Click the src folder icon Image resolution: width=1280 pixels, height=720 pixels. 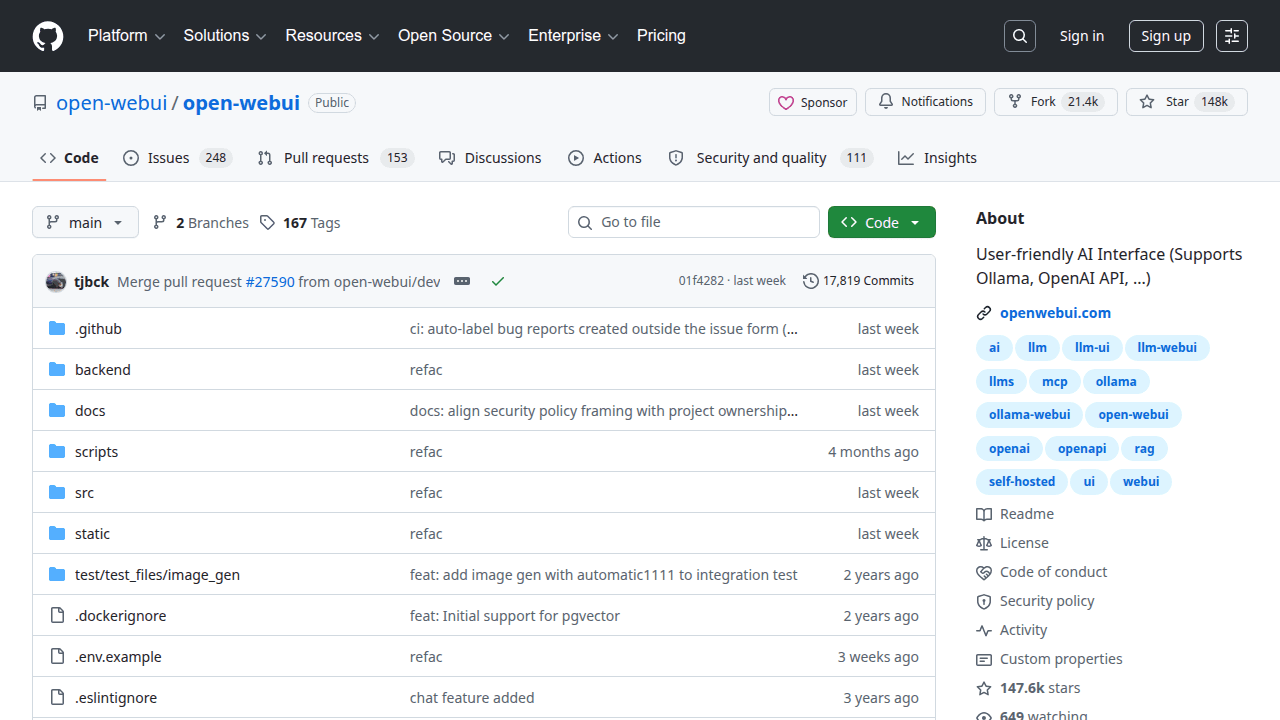pyautogui.click(x=57, y=492)
